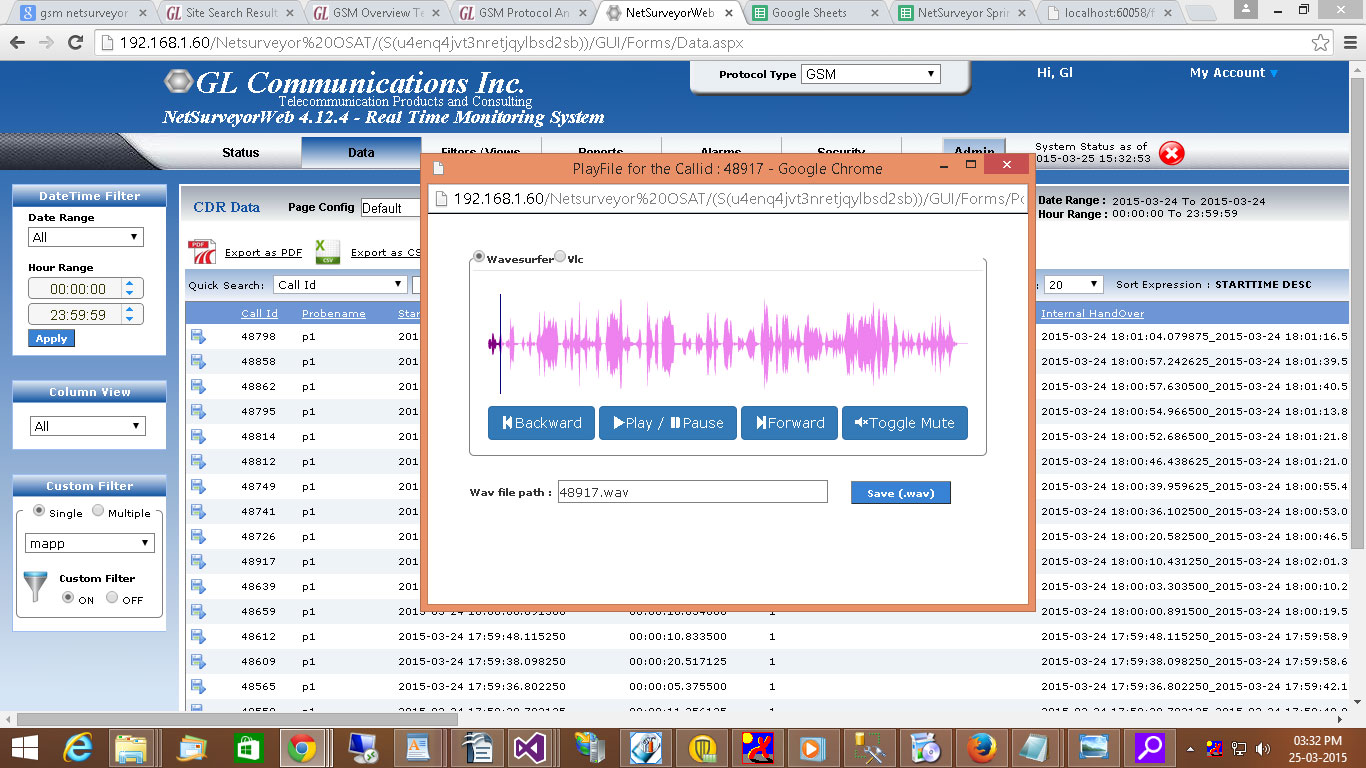Click the PDF export icon
The image size is (1366, 768).
point(202,252)
